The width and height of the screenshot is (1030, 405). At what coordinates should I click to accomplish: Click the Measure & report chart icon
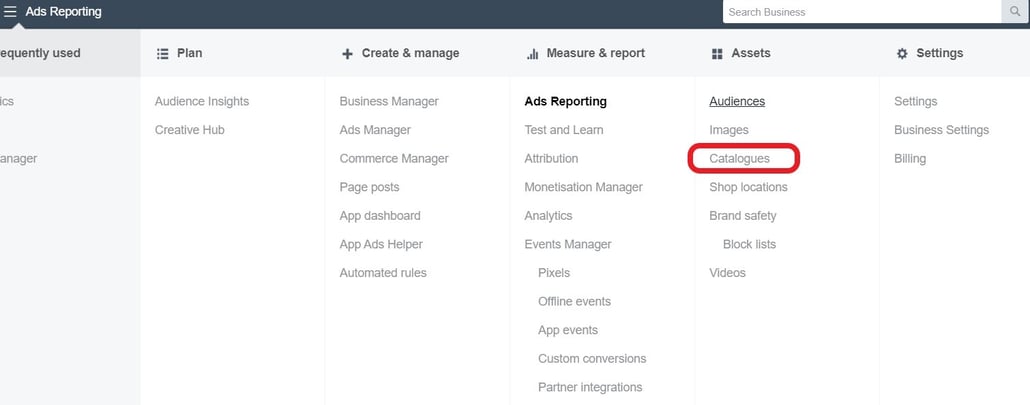point(533,54)
